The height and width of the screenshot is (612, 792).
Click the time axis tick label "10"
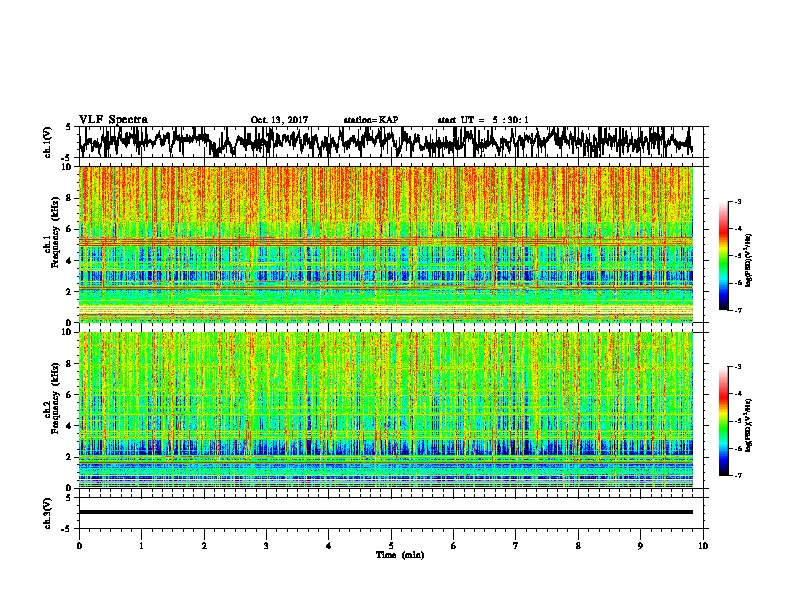click(703, 546)
